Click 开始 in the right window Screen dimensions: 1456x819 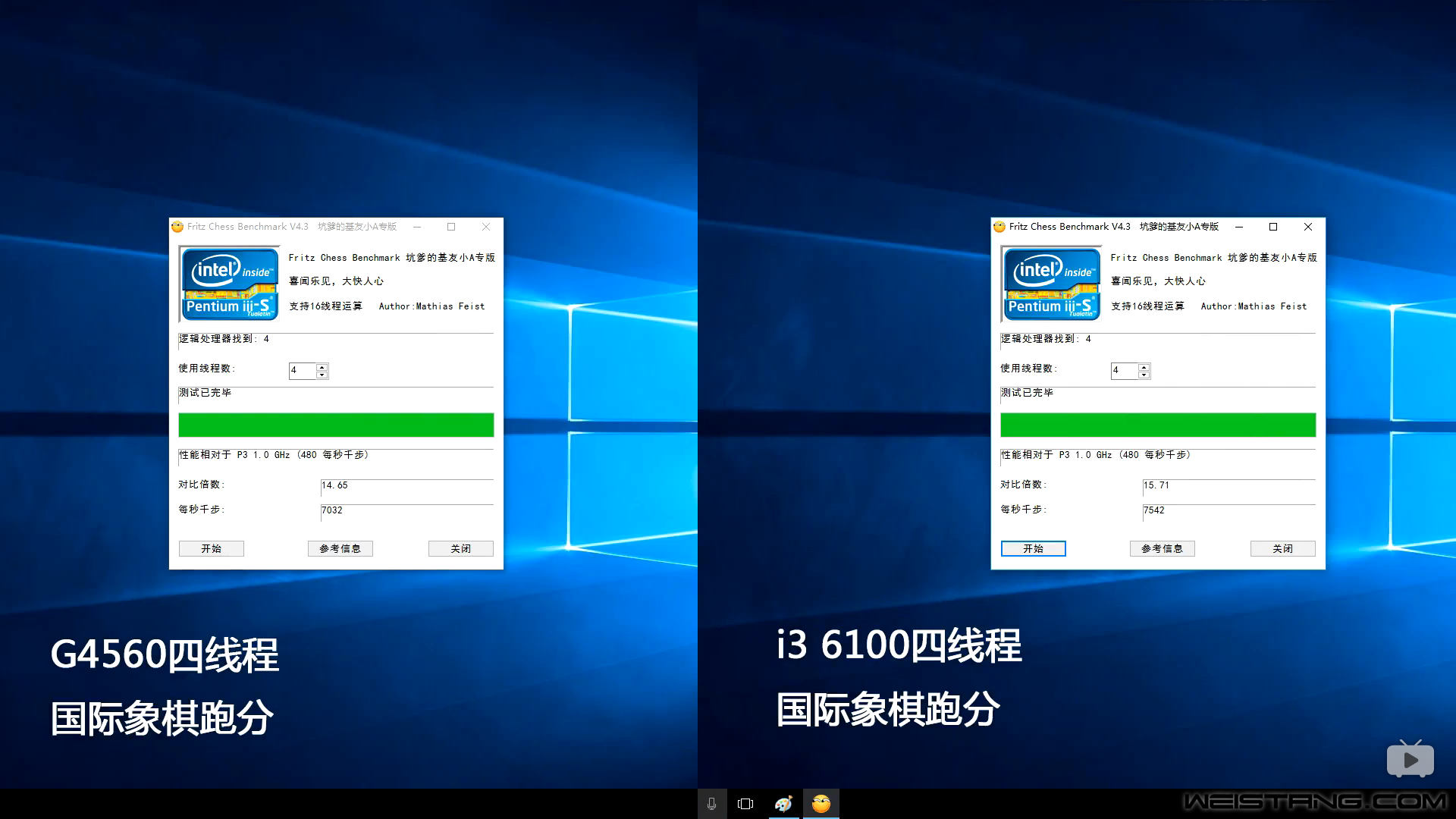coord(1034,549)
